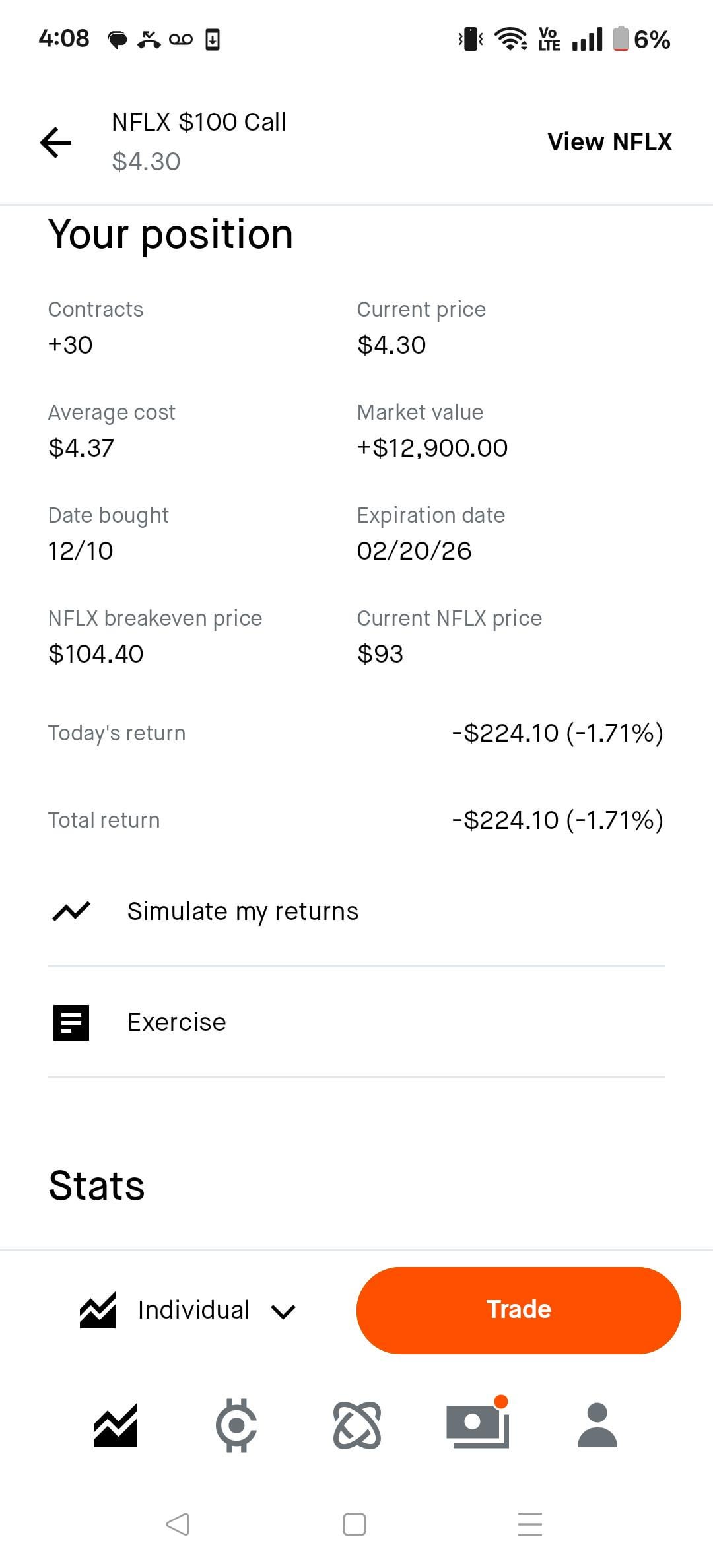Open View NFLX stock page
713x1568 pixels.
(609, 142)
